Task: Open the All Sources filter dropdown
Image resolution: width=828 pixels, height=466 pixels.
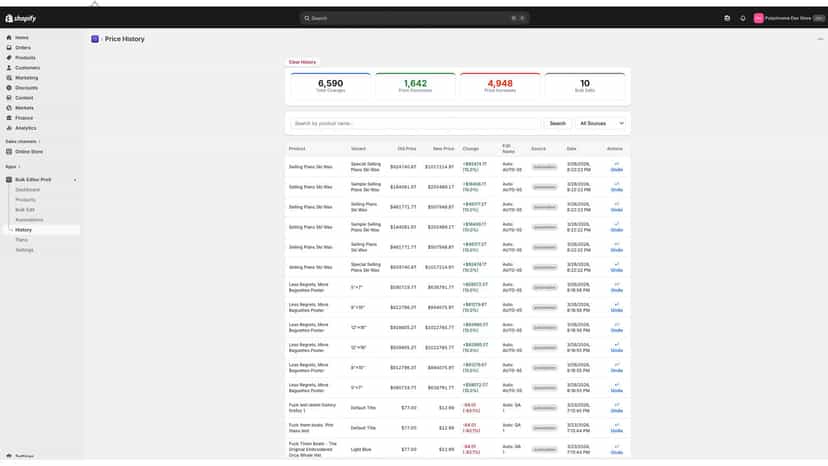Action: pos(601,124)
